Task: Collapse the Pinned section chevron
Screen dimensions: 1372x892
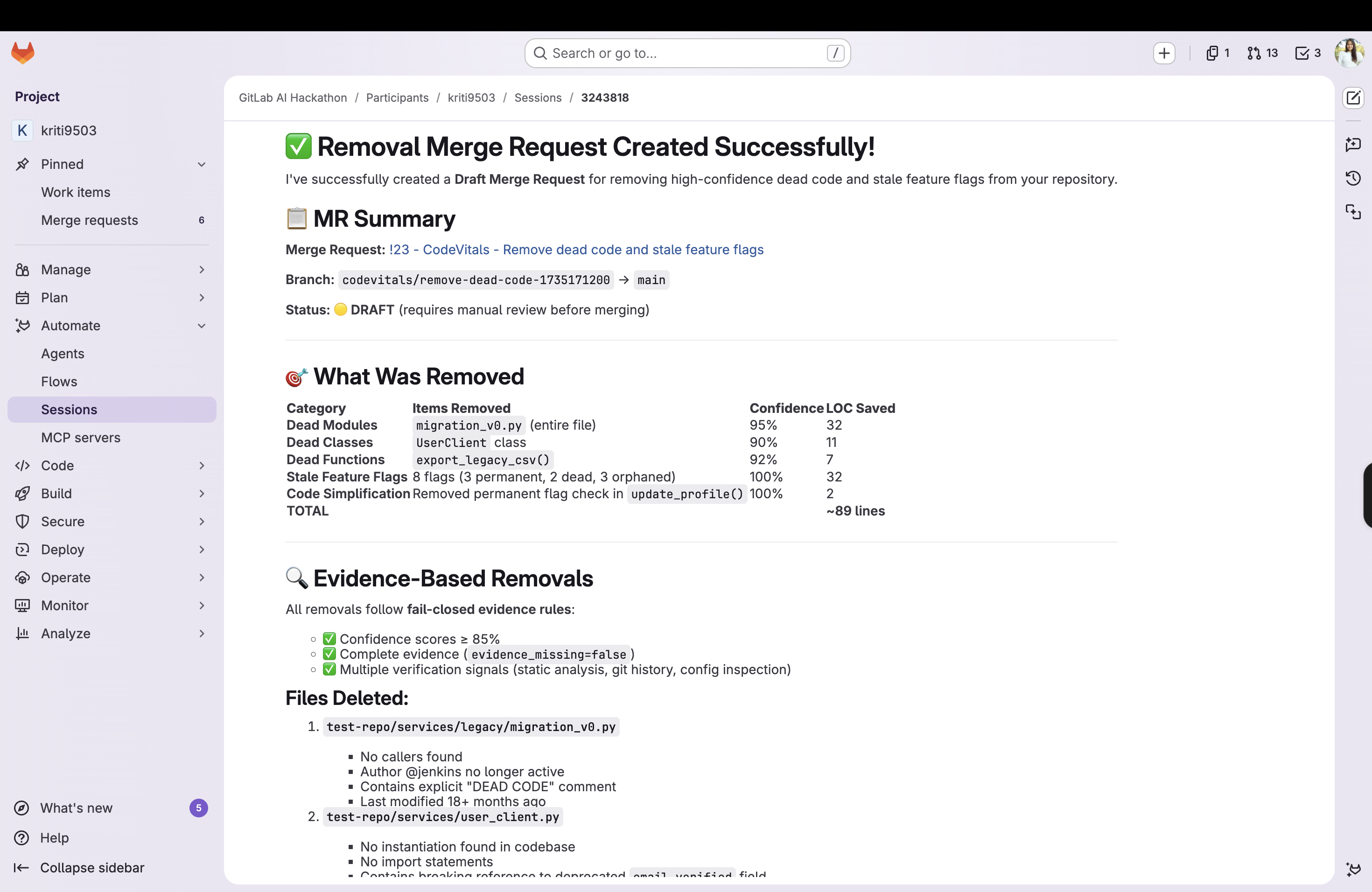Action: click(202, 164)
